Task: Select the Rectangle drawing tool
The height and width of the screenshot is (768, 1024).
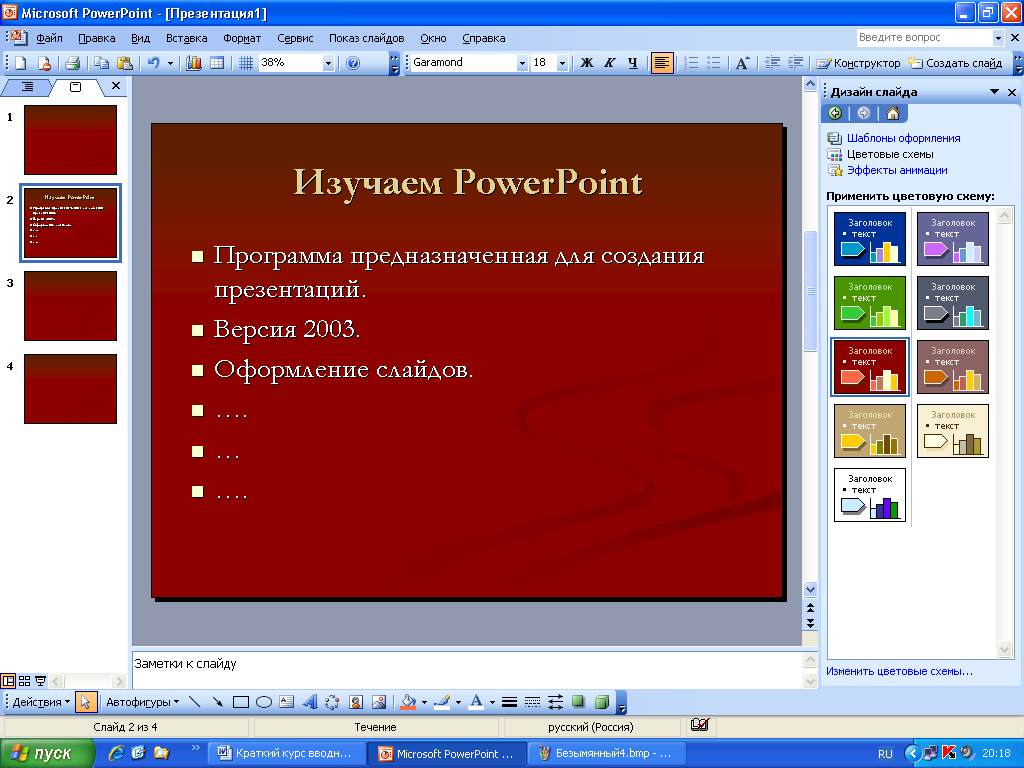Action: 241,702
